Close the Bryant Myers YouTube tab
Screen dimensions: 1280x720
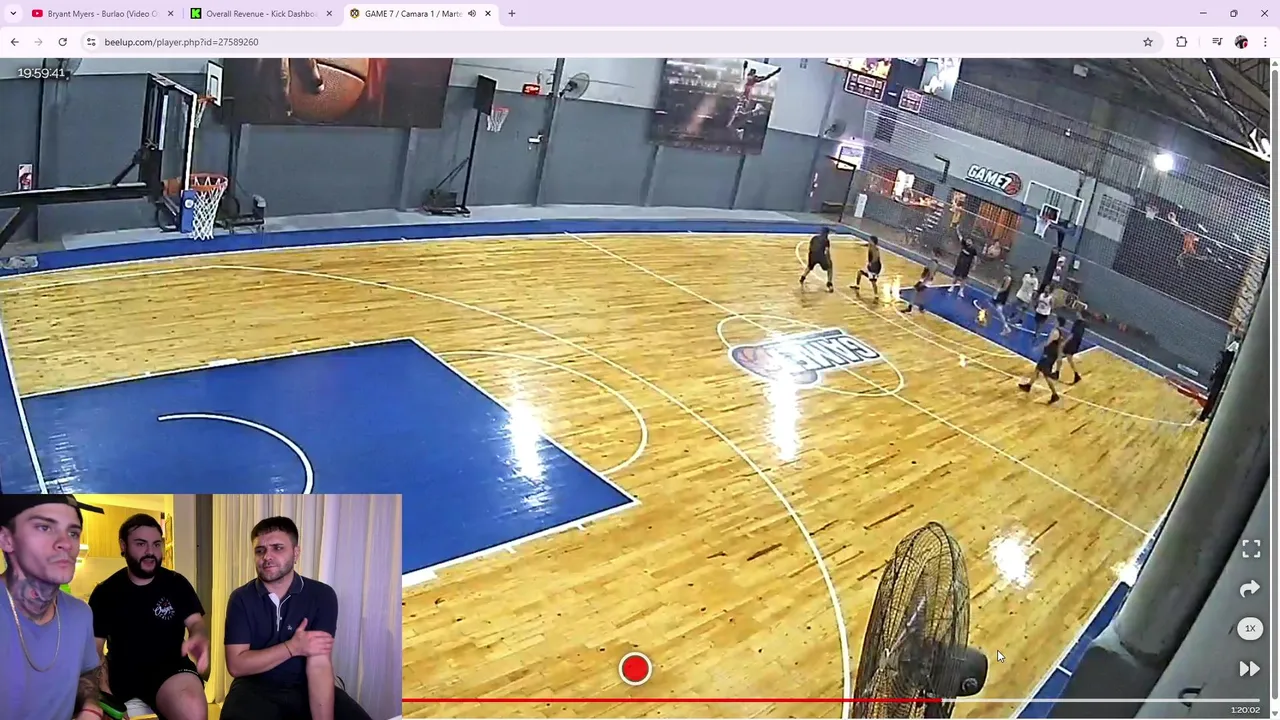(170, 13)
